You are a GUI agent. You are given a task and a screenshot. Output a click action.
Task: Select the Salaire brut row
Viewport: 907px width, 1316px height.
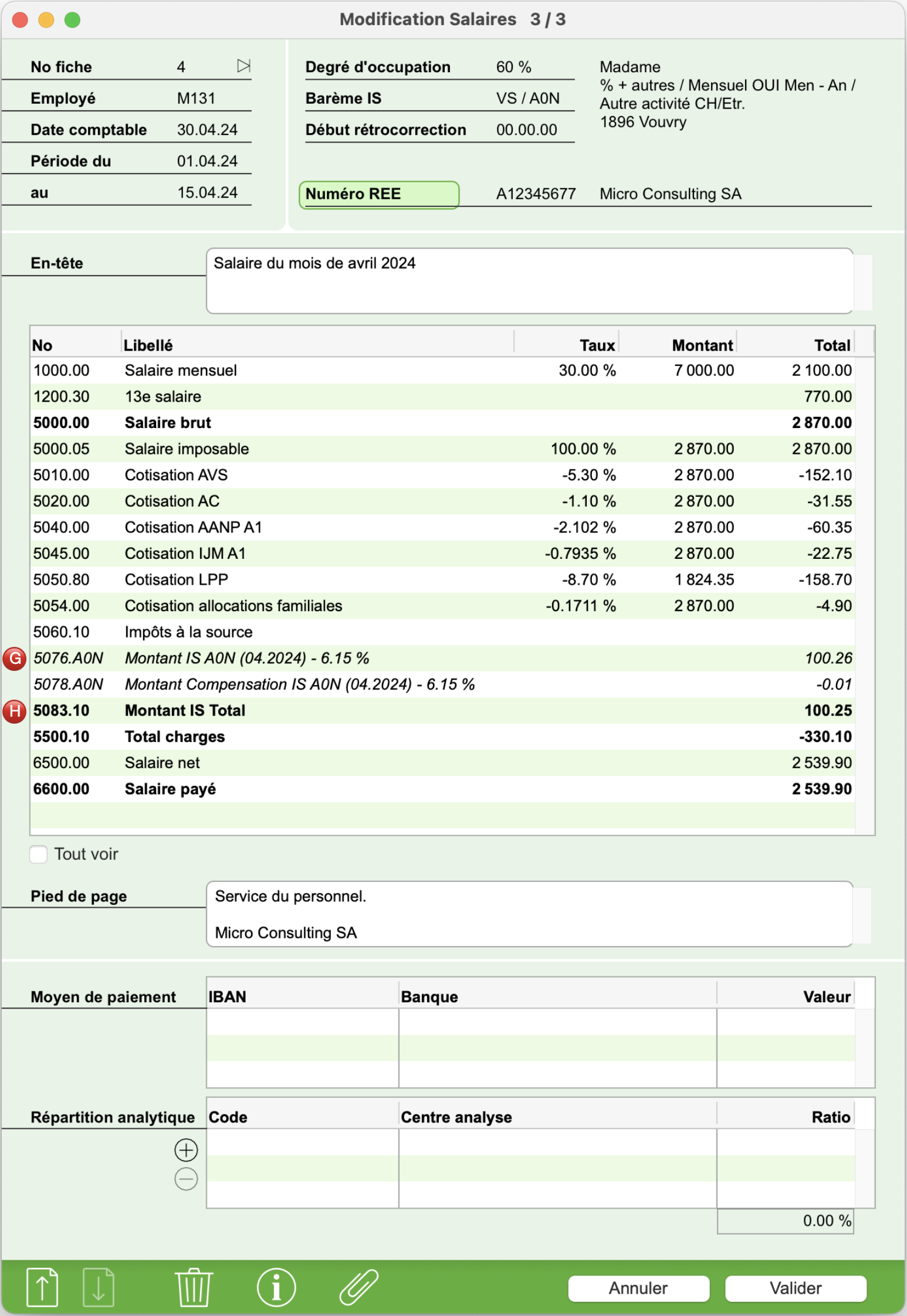pyautogui.click(x=442, y=423)
